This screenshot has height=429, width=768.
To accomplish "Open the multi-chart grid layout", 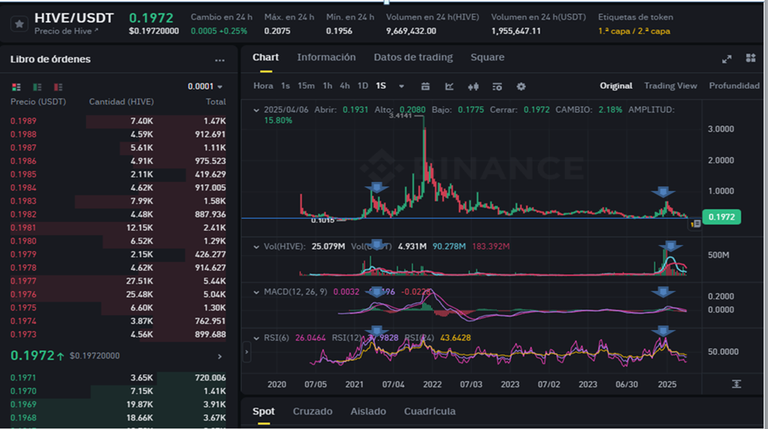I will coord(750,58).
